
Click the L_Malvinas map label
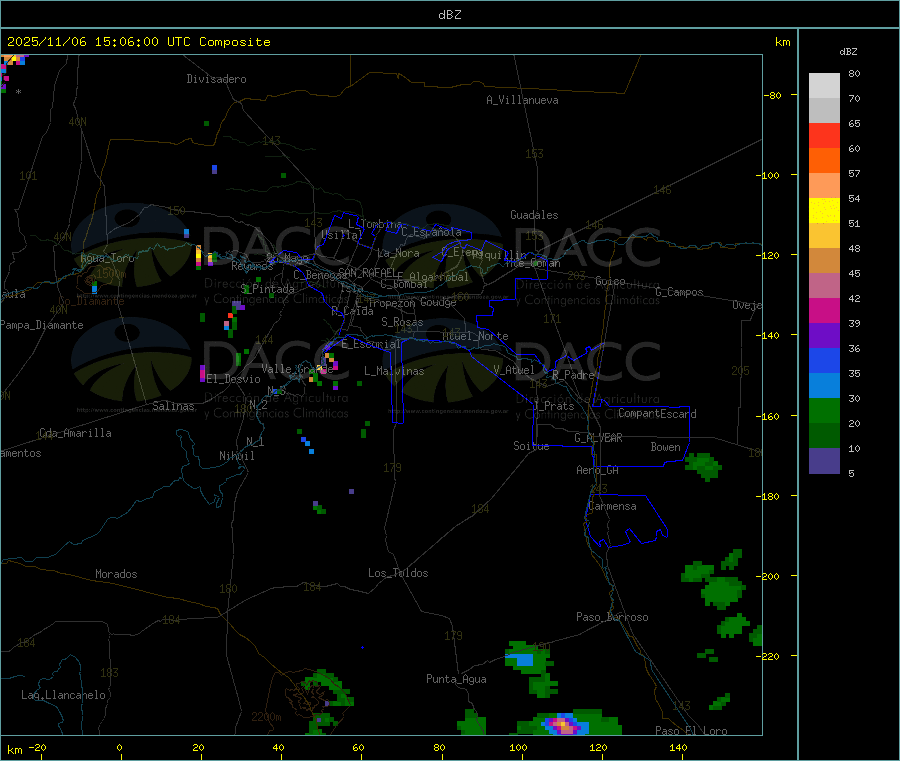[x=394, y=371]
